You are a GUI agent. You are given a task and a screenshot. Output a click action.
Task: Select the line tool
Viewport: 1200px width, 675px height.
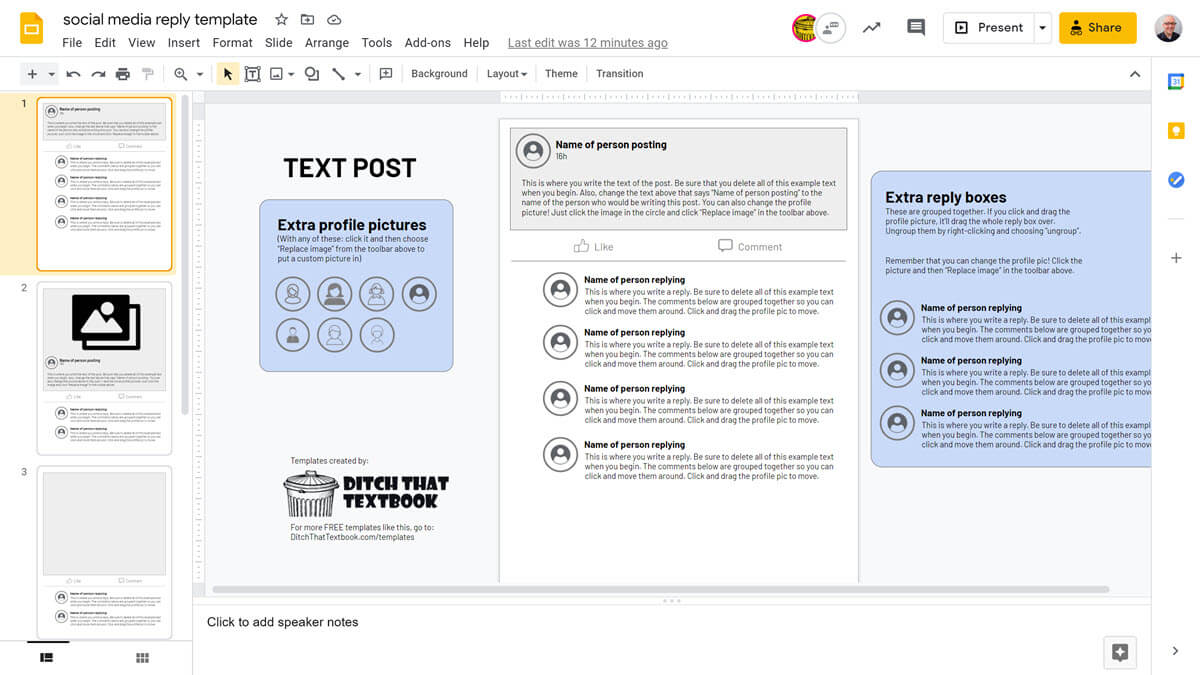(x=338, y=74)
